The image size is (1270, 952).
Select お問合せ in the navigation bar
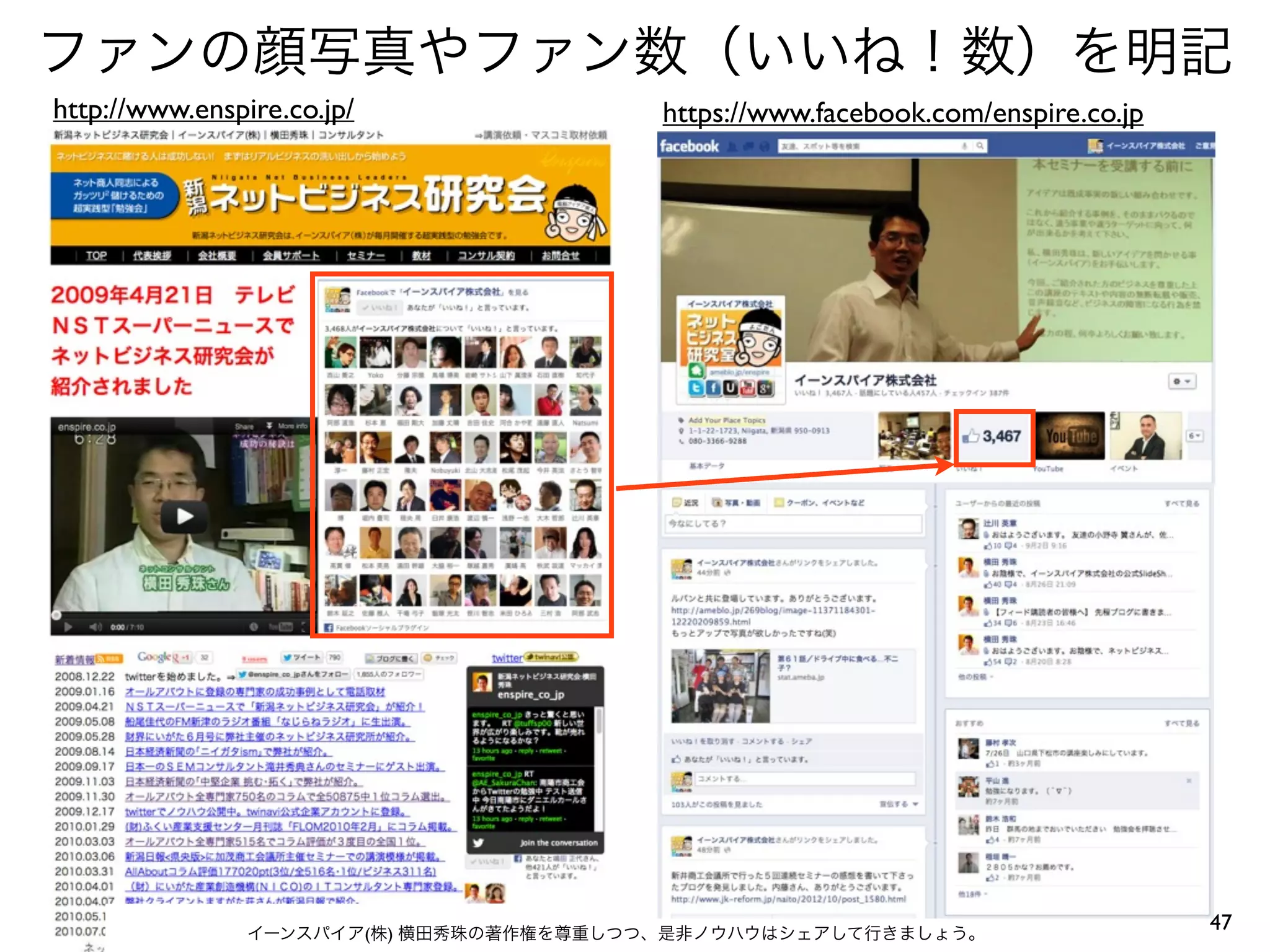(561, 255)
